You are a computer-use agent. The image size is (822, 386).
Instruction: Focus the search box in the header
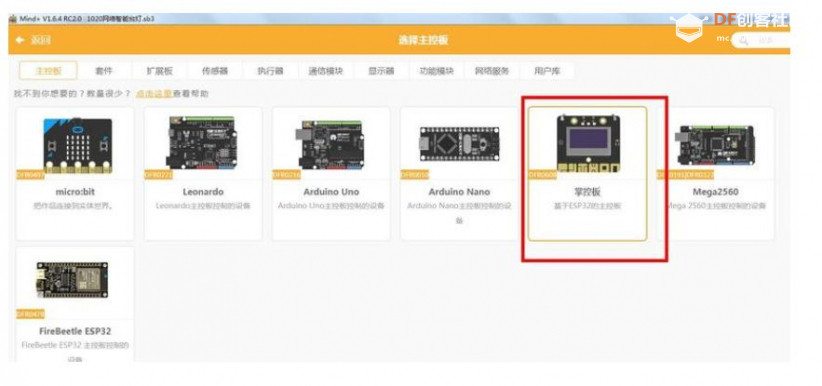click(760, 40)
